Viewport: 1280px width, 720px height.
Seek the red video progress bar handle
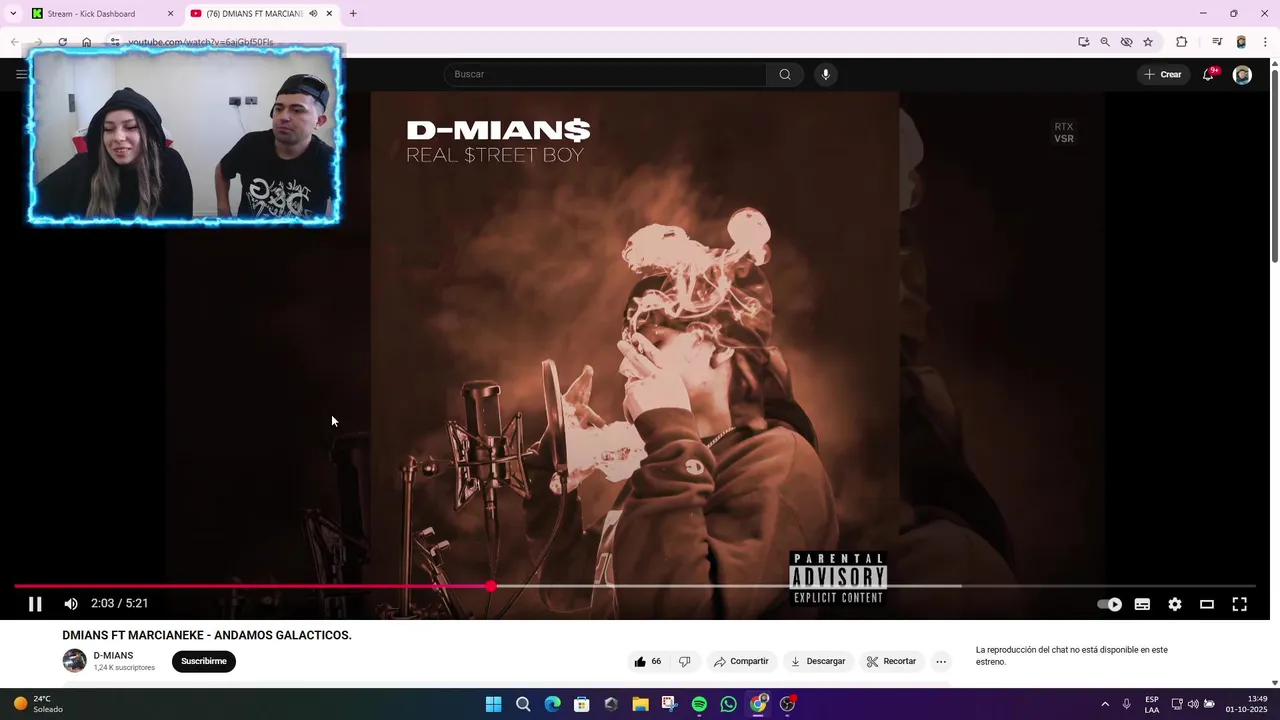(491, 586)
